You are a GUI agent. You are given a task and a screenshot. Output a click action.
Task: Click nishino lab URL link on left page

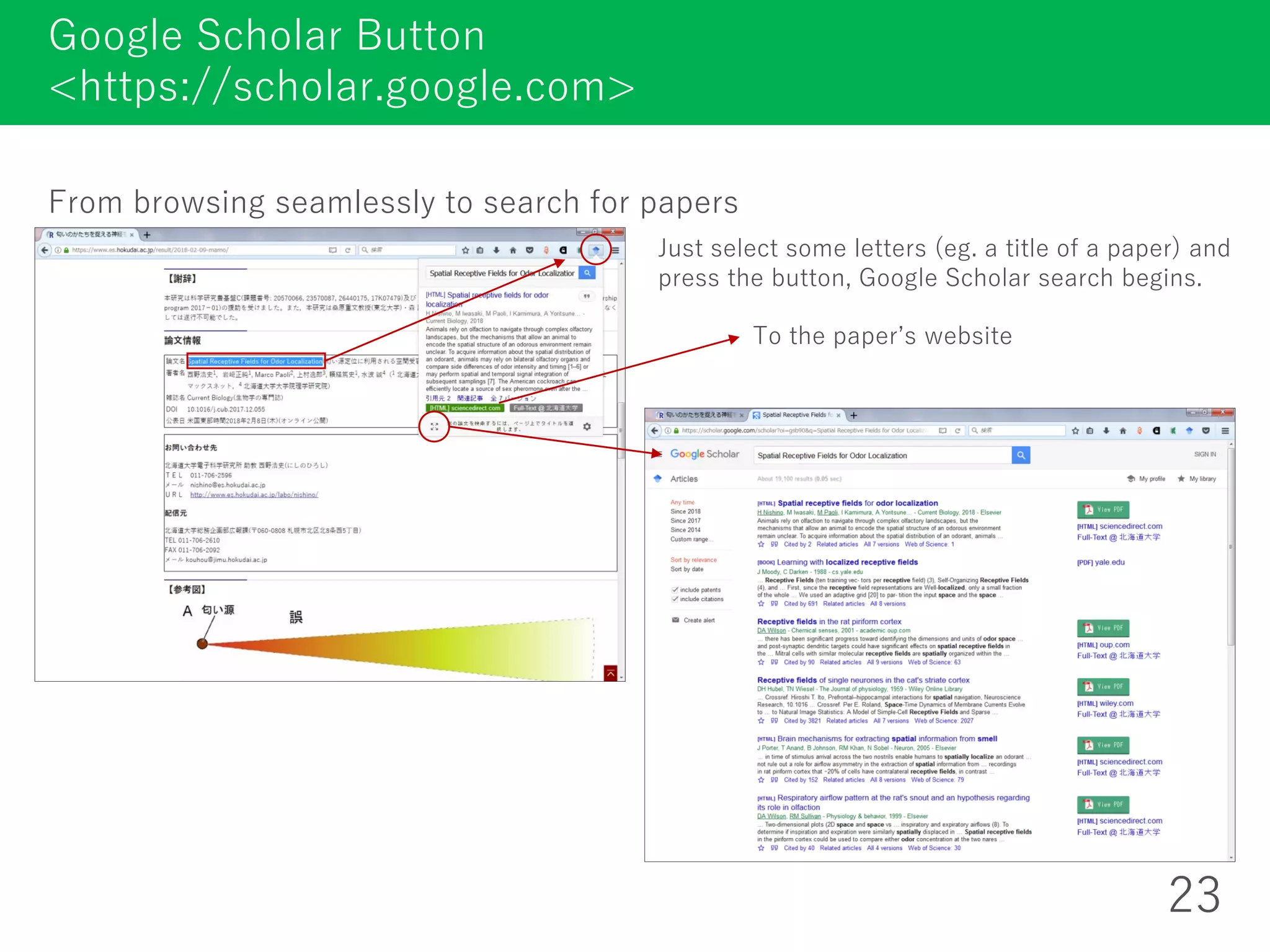[x=254, y=495]
